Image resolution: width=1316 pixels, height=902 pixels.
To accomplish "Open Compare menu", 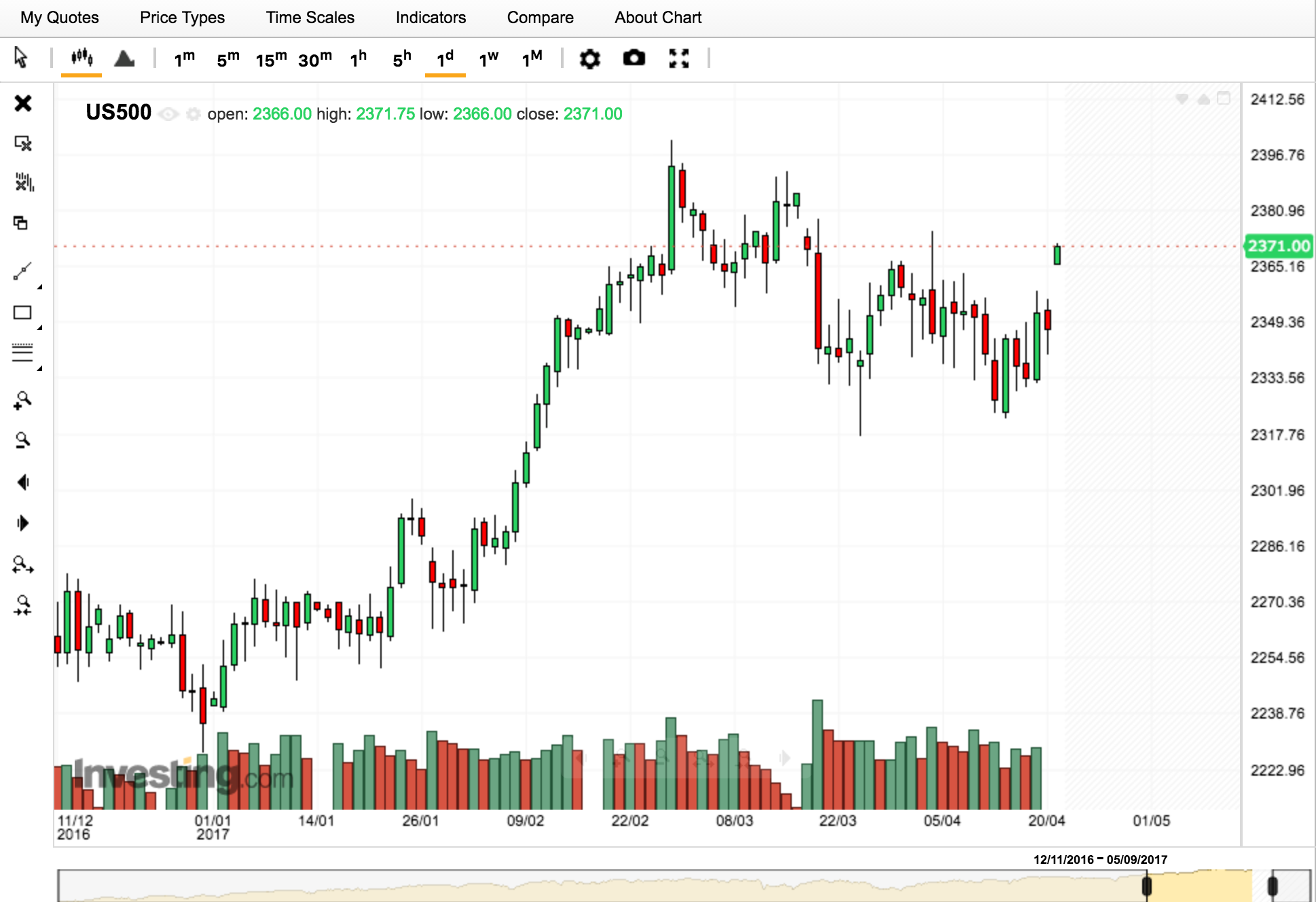I will pyautogui.click(x=541, y=18).
